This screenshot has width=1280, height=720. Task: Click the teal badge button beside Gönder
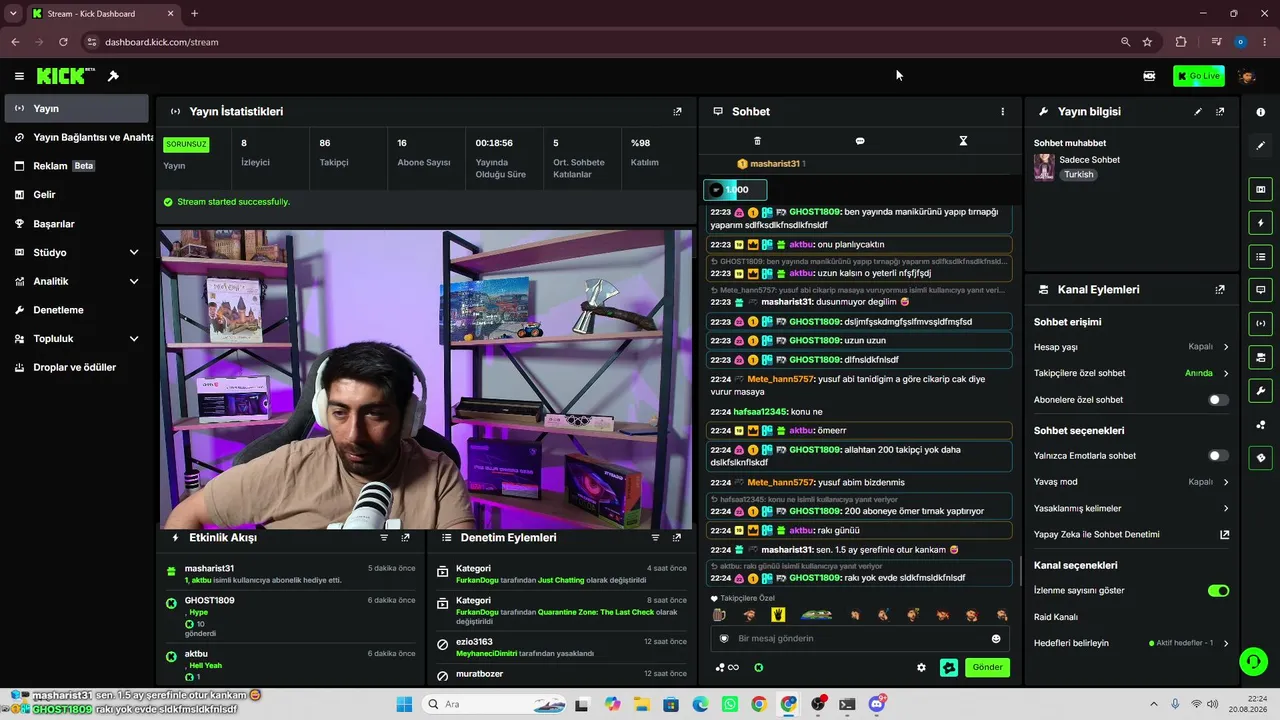[x=949, y=667]
